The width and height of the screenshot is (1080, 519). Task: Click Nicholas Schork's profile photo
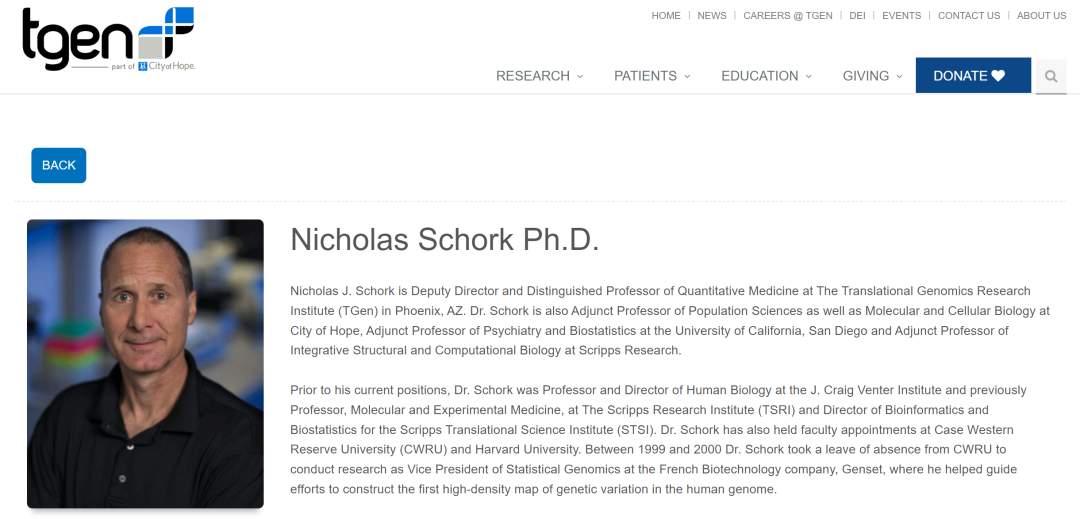point(145,363)
